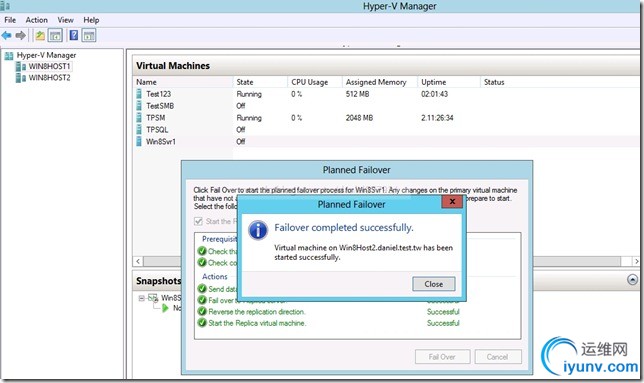
Task: Collapse the Snapshots pane with round chevron
Action: (632, 280)
